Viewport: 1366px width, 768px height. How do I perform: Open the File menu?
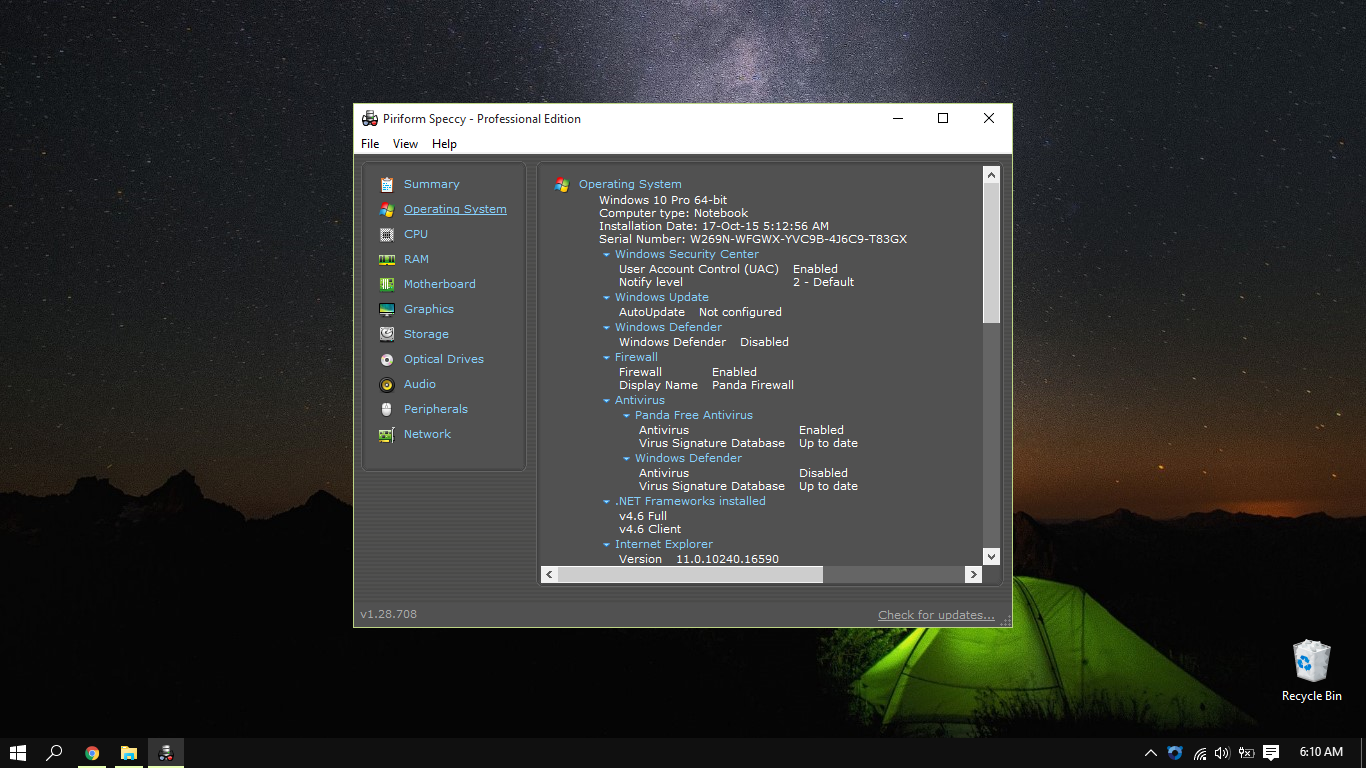tap(370, 144)
